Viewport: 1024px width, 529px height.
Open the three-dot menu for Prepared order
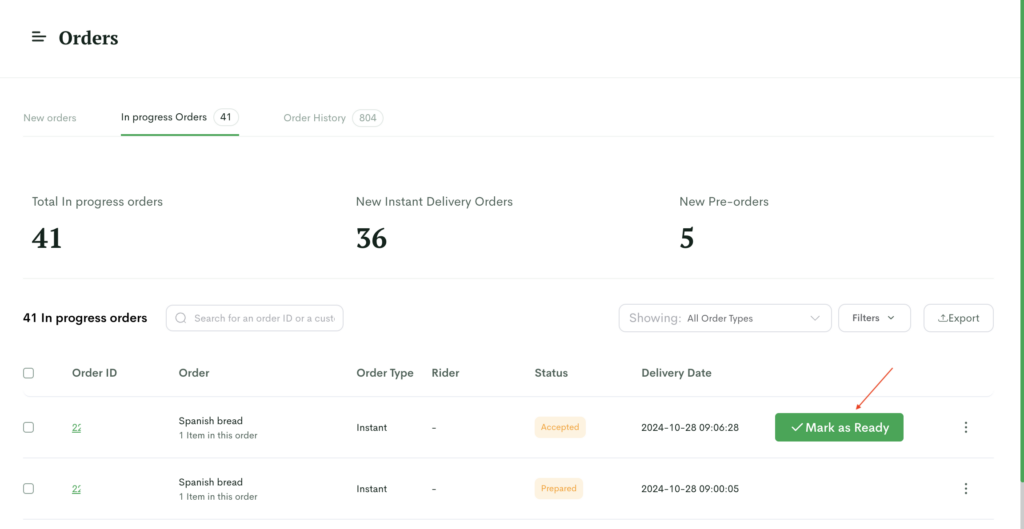966,489
